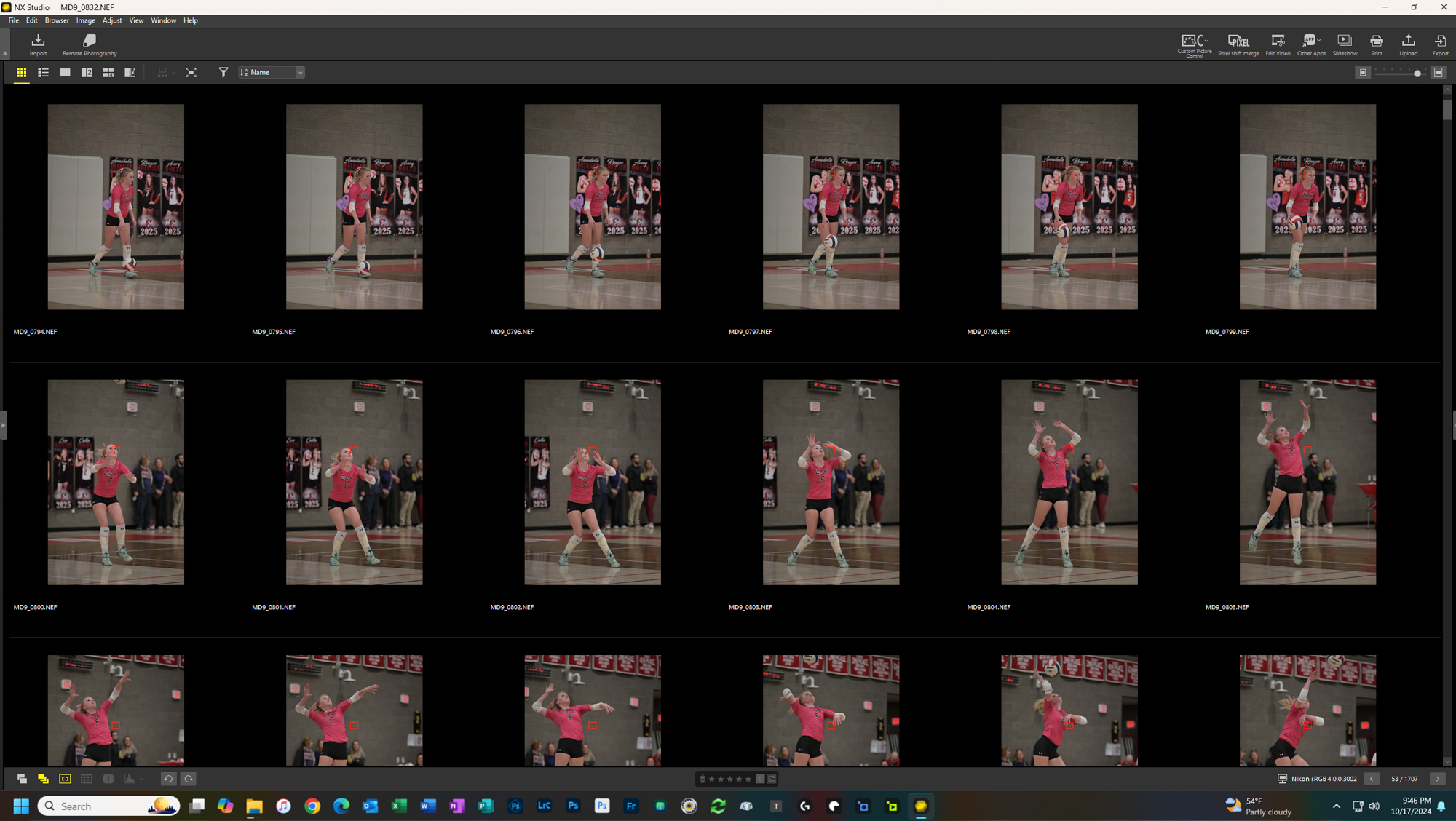This screenshot has width=1456, height=821.
Task: Toggle image information display
Action: (108, 779)
